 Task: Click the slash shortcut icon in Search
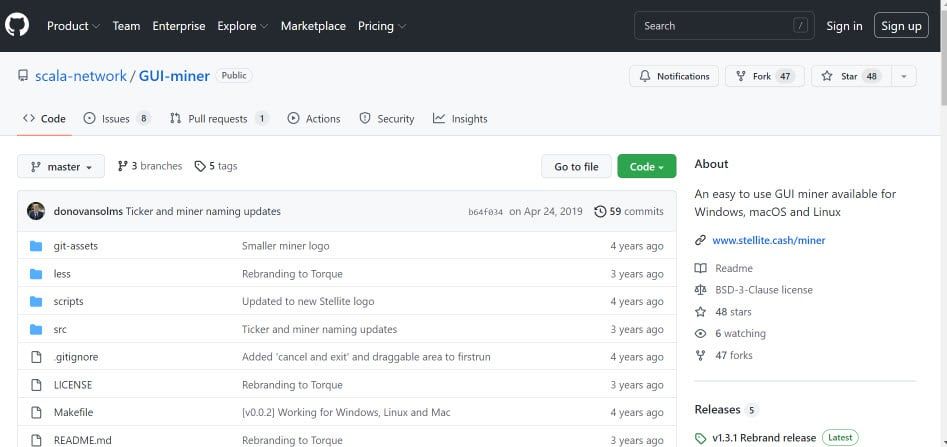[x=800, y=26]
